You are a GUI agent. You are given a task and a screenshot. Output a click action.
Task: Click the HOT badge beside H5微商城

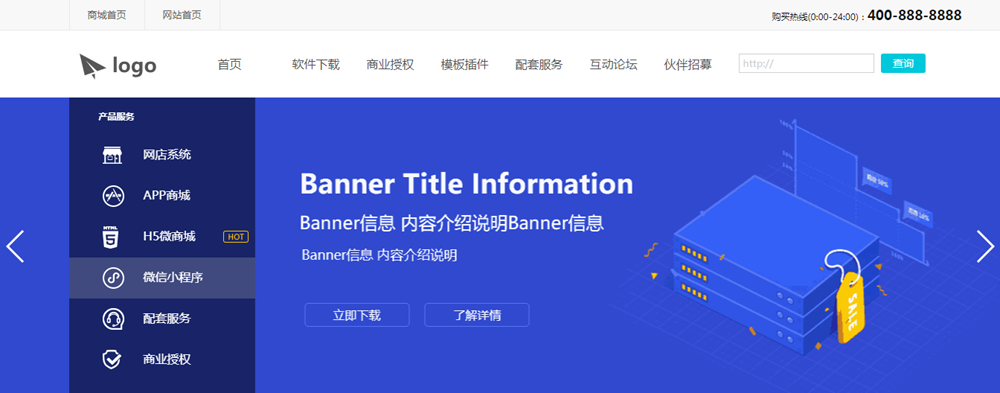pos(236,237)
